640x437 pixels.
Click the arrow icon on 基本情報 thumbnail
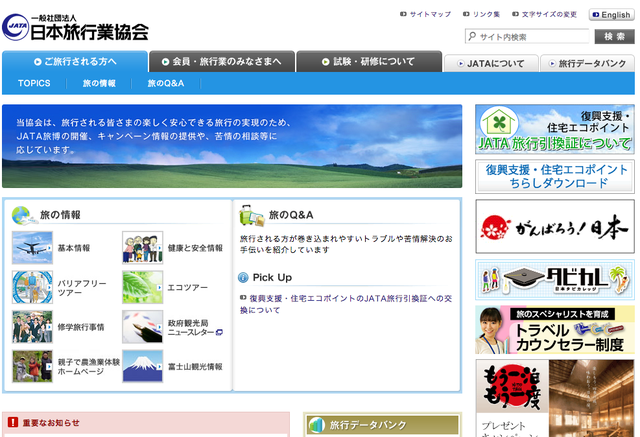coord(49,248)
